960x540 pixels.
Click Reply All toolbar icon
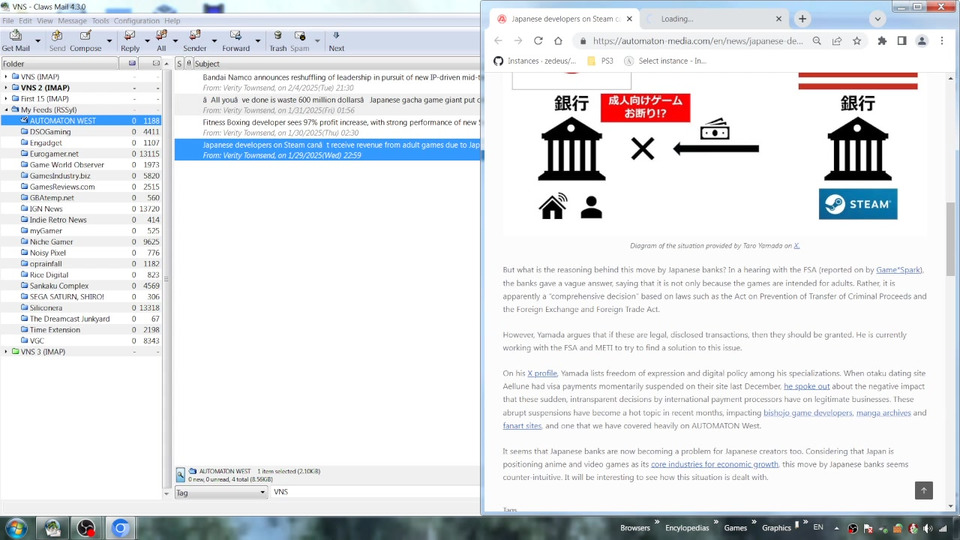click(x=161, y=41)
